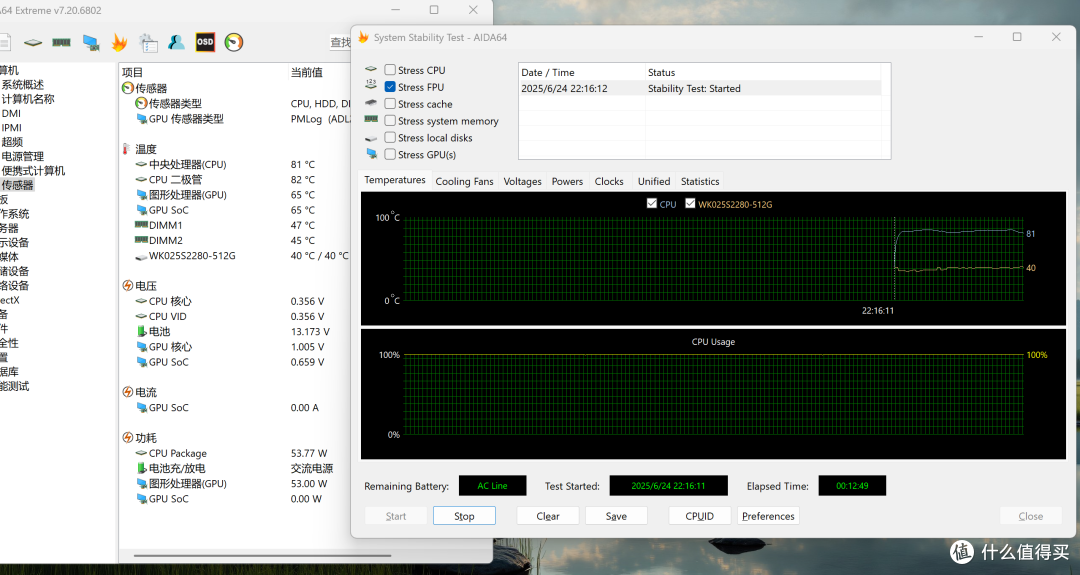Open the memory module benchmark toolbar icon
The image size is (1080, 575).
[x=61, y=43]
